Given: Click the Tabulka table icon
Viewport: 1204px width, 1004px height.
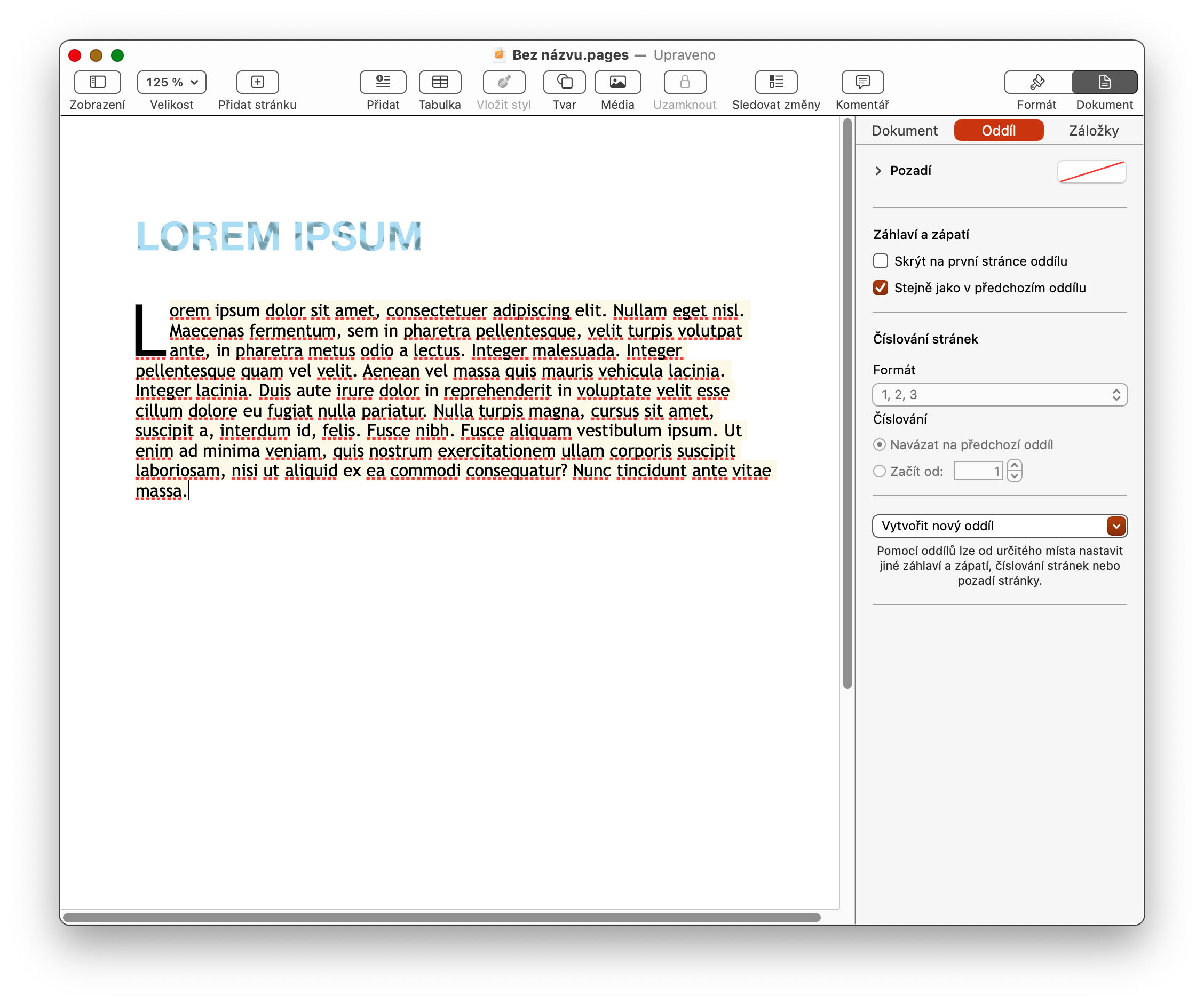Looking at the screenshot, I should pos(440,82).
